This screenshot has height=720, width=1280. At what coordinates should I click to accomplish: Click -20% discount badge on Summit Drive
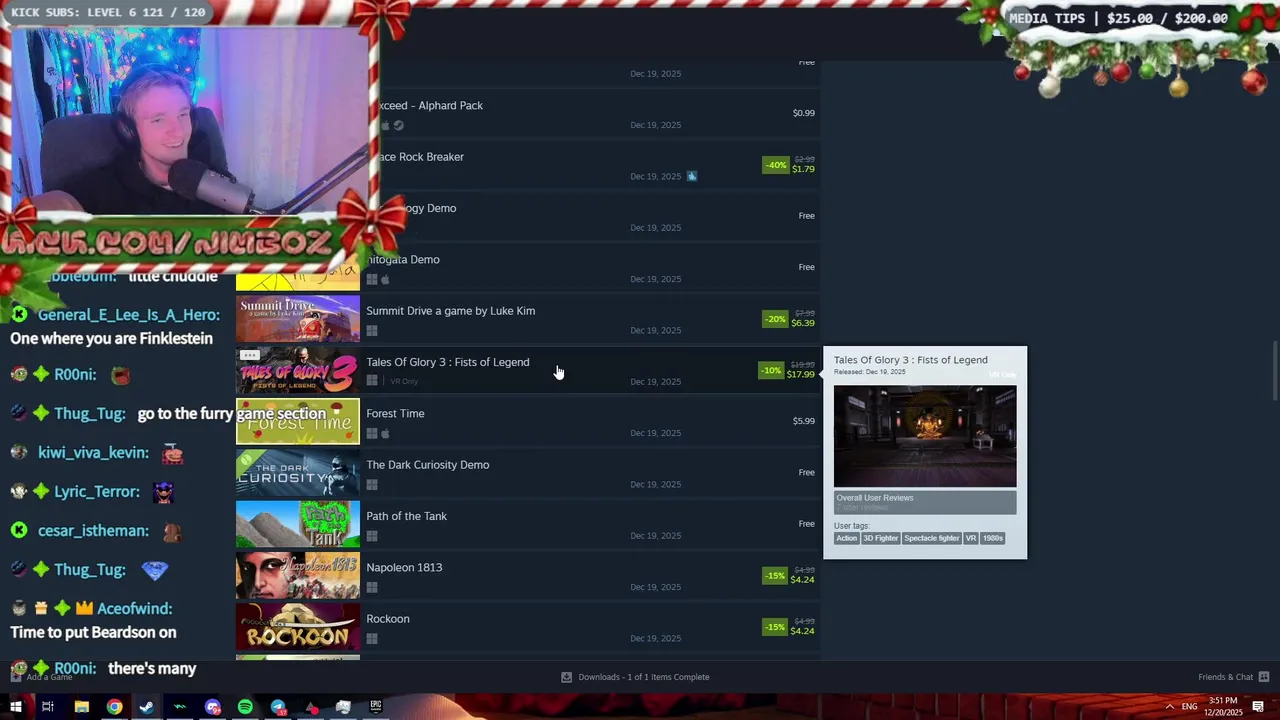[x=775, y=319]
